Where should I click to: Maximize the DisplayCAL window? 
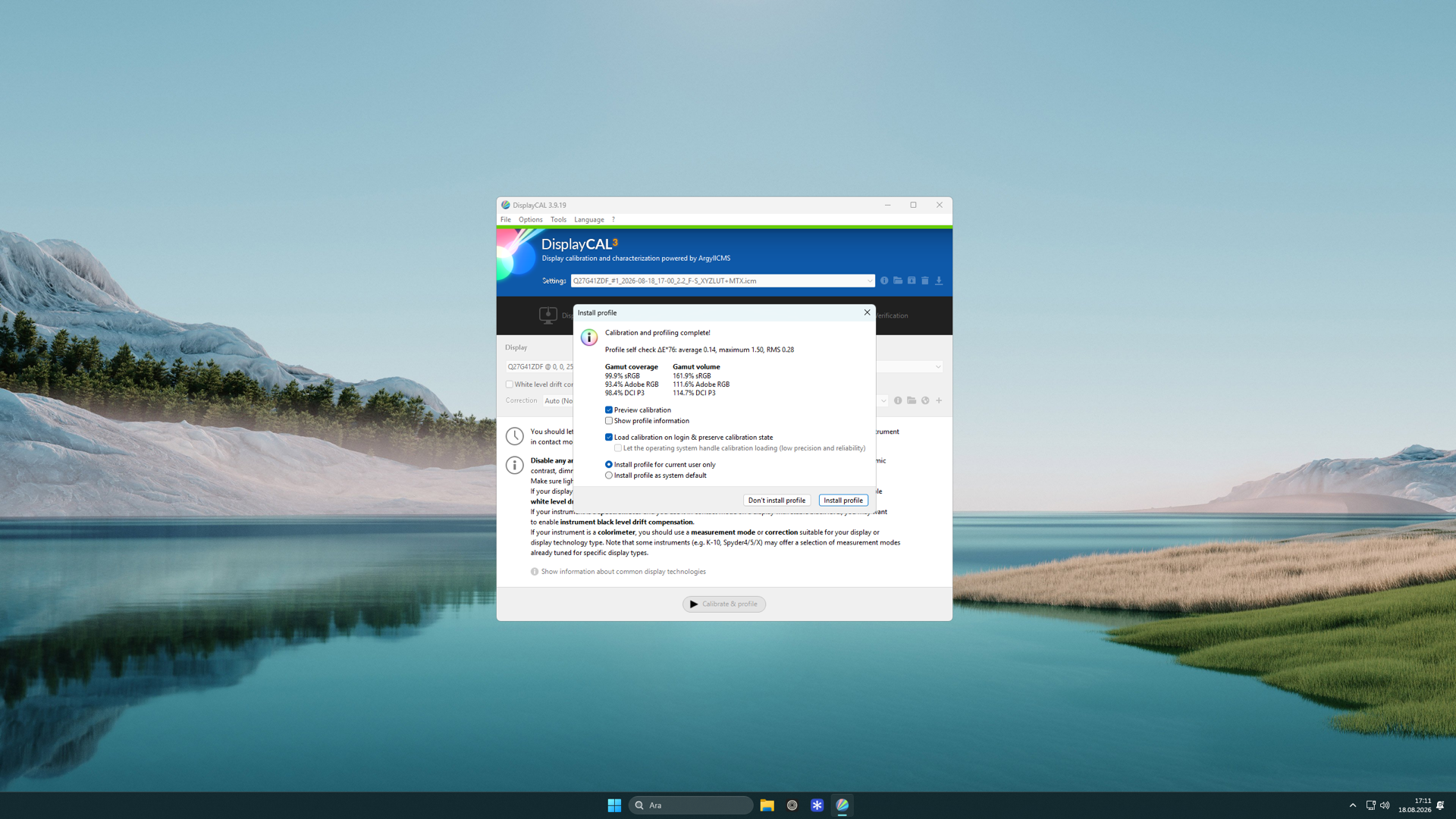pyautogui.click(x=913, y=205)
